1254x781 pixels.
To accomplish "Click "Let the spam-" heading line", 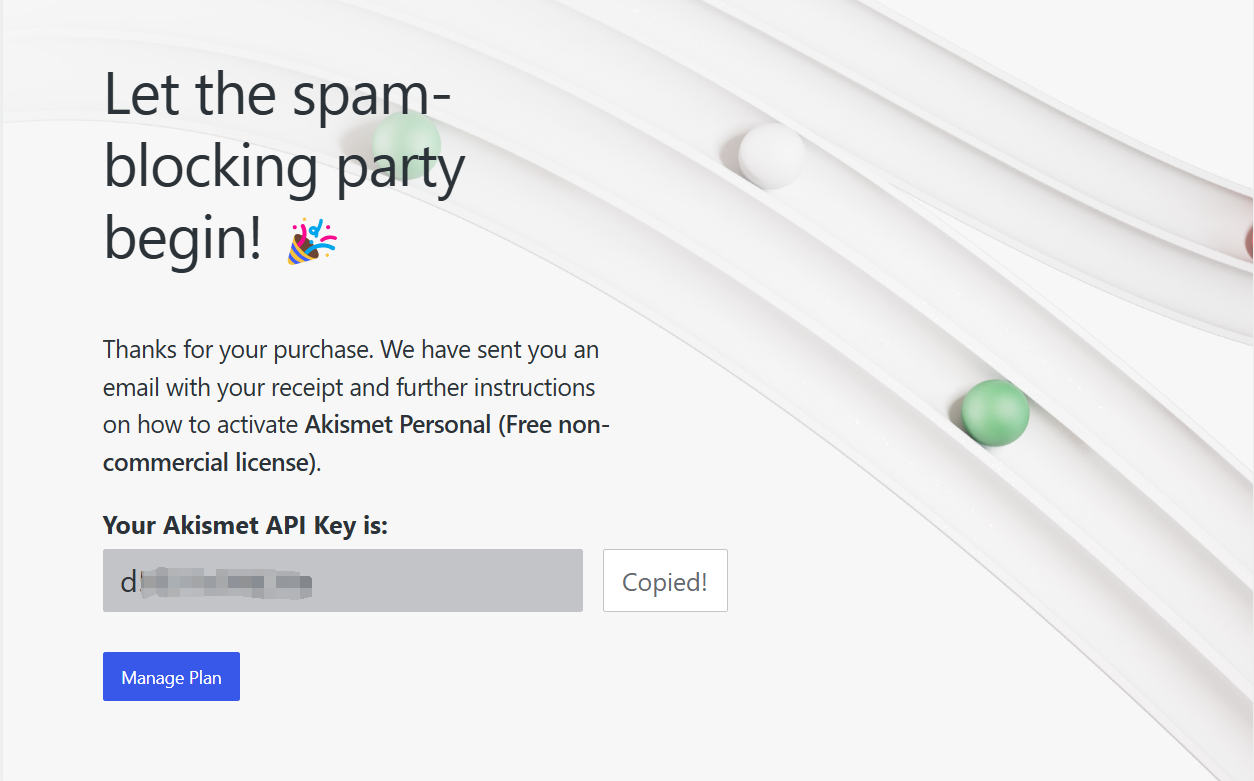I will point(277,95).
